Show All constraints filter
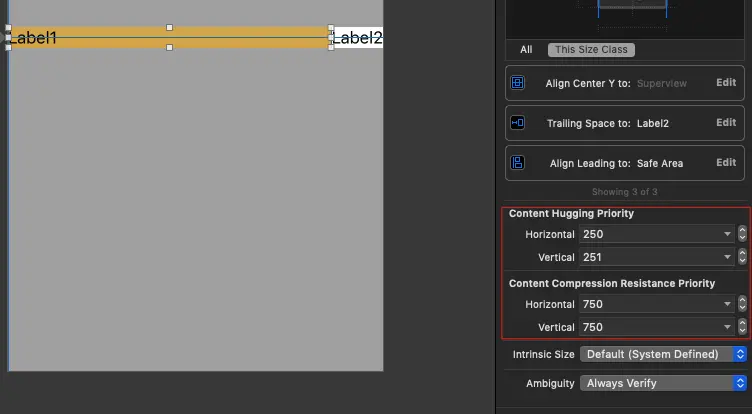752x414 pixels. point(526,49)
